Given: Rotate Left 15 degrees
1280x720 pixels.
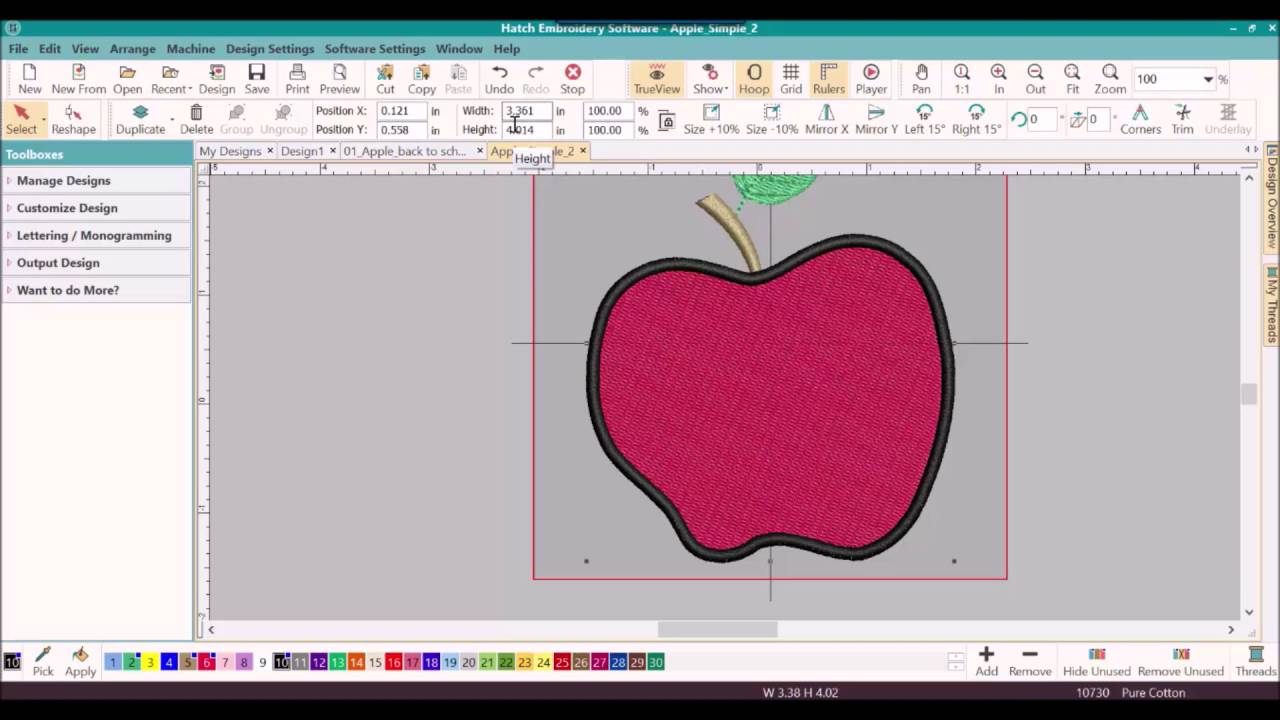Looking at the screenshot, I should [924, 119].
